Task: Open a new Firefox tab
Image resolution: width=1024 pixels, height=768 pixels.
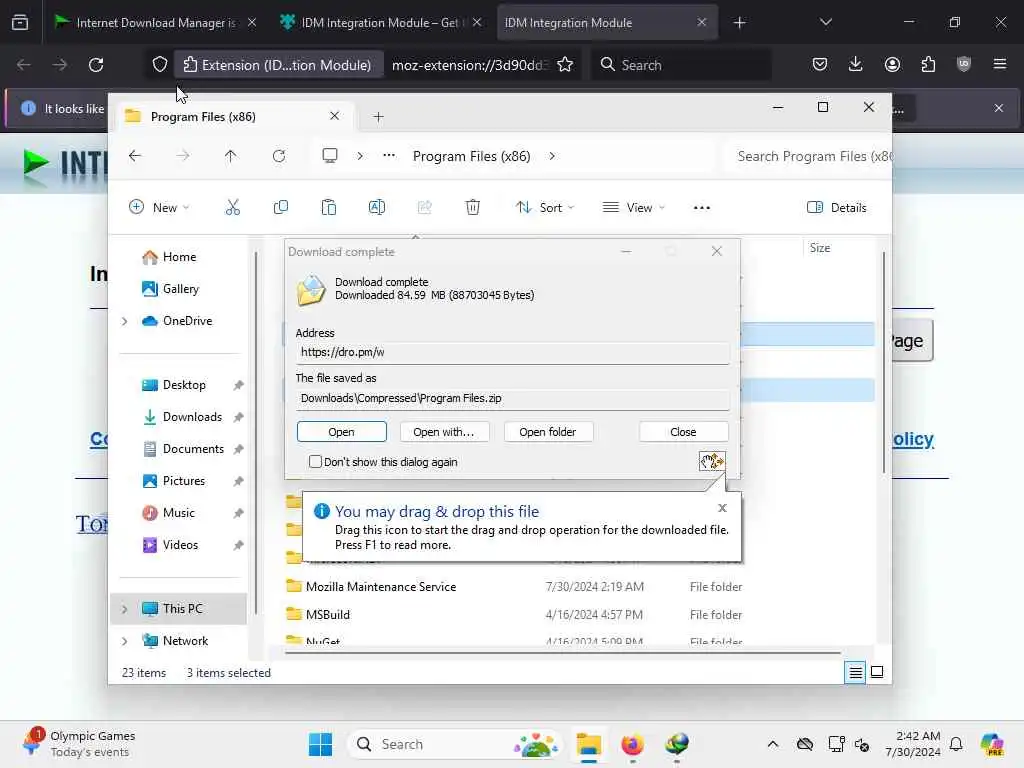Action: pos(739,22)
